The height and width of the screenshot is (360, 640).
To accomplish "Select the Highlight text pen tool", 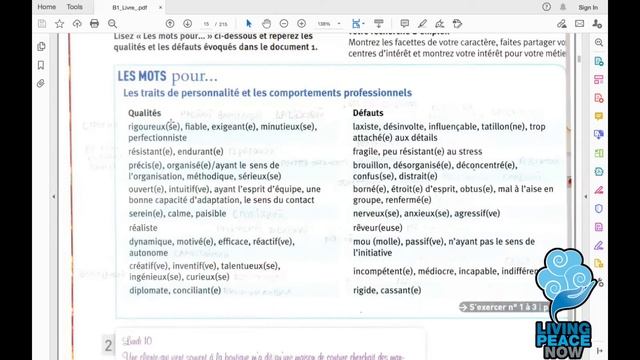I will pos(422,24).
